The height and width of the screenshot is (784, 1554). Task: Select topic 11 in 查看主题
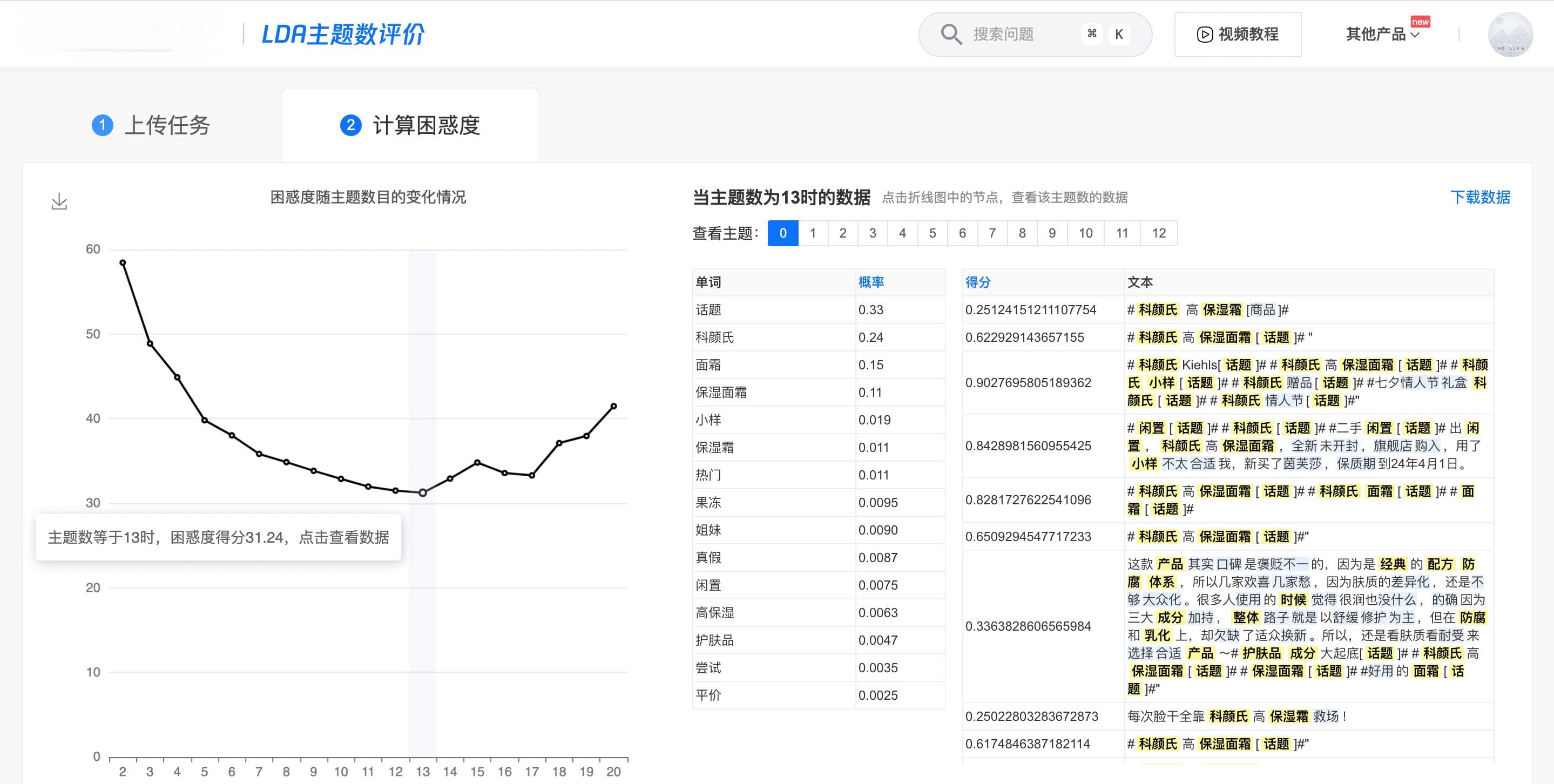1122,233
